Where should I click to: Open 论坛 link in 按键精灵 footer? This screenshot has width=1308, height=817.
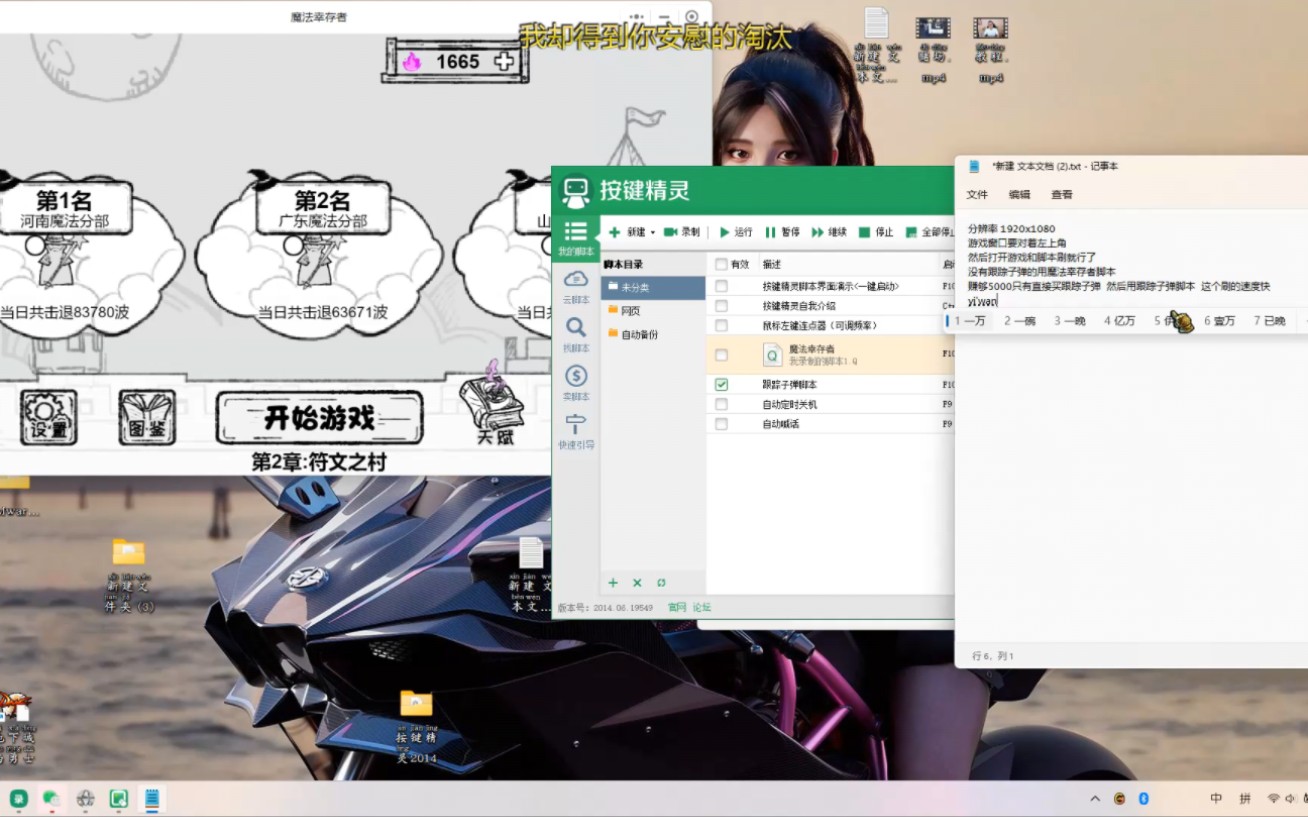(x=702, y=607)
